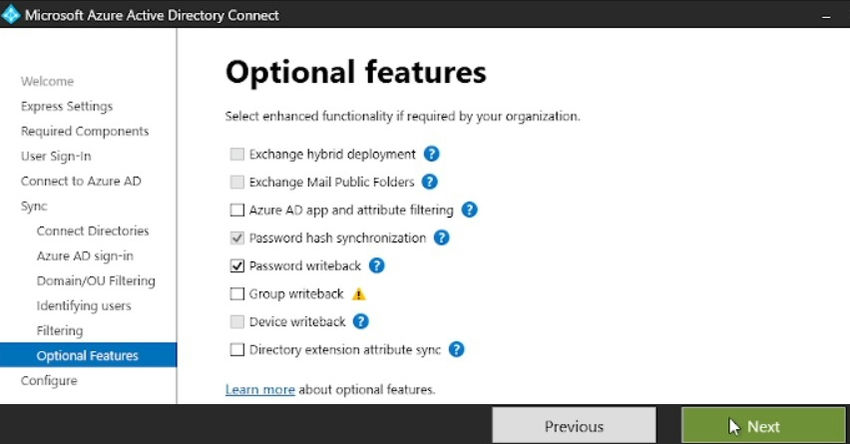The image size is (850, 444).
Task: Go to User Sign-In step
Action: click(x=56, y=156)
